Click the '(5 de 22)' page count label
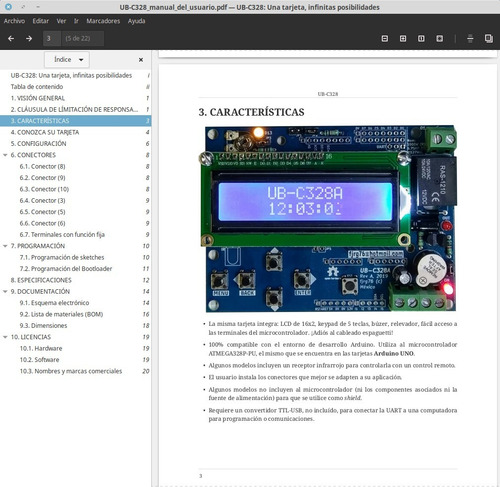This screenshot has height=487, width=500. click(78, 38)
